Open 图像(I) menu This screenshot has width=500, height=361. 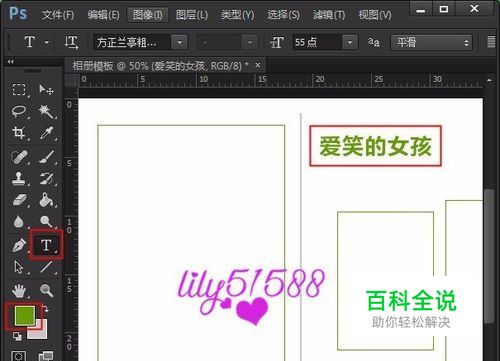point(147,15)
